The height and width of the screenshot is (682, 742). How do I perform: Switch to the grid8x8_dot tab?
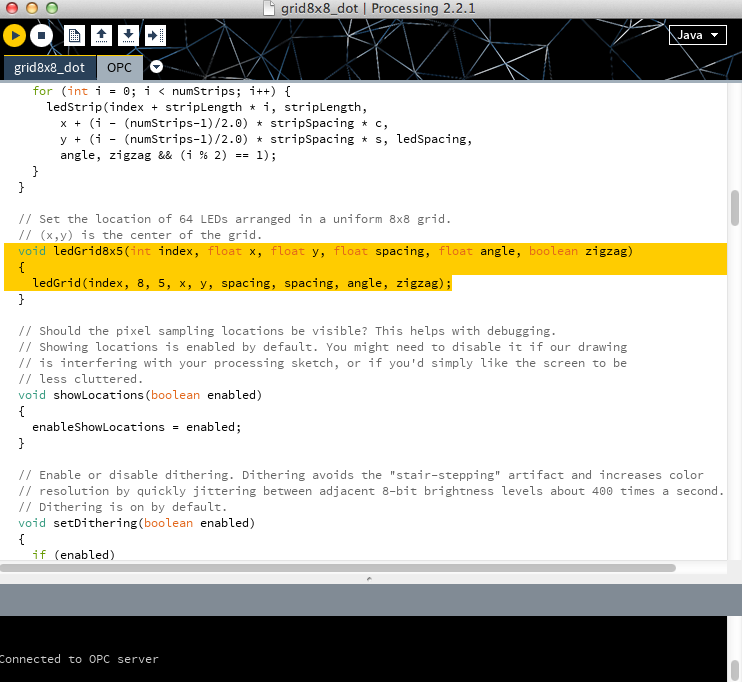tap(49, 68)
